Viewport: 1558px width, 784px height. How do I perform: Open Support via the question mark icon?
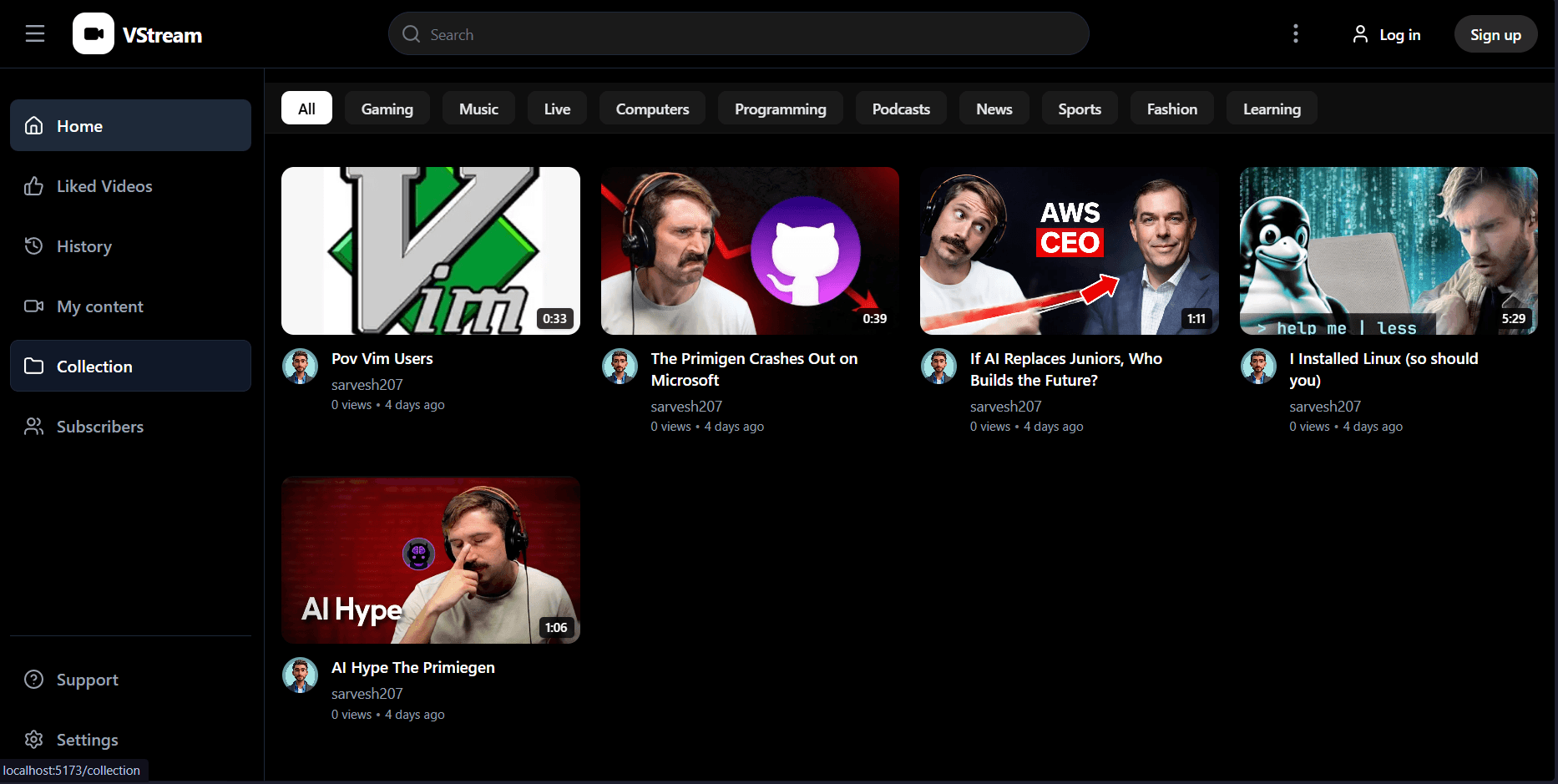pyautogui.click(x=33, y=679)
